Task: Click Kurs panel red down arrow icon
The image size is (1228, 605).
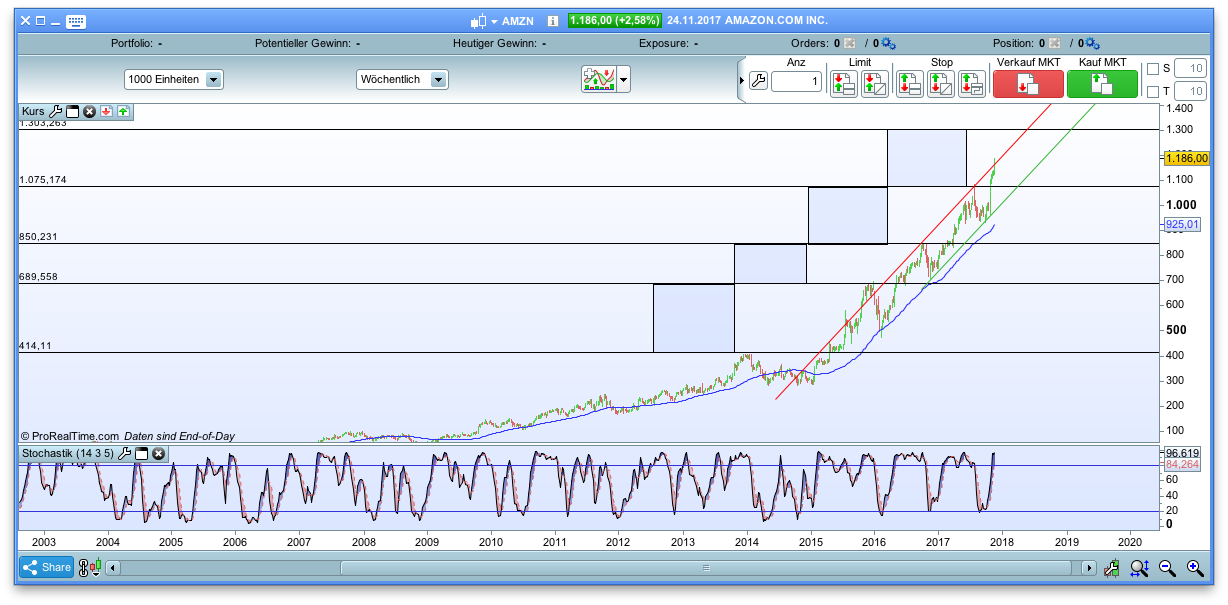Action: click(x=106, y=111)
